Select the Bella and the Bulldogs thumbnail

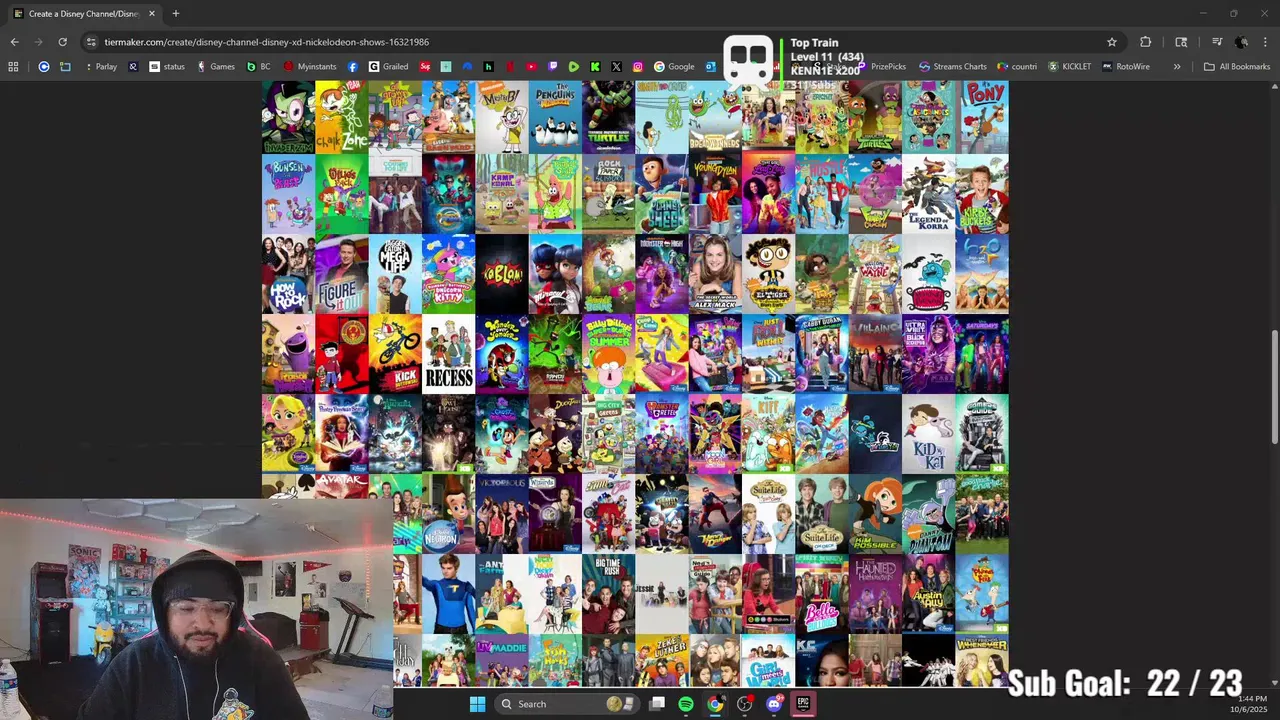pyautogui.click(x=822, y=594)
